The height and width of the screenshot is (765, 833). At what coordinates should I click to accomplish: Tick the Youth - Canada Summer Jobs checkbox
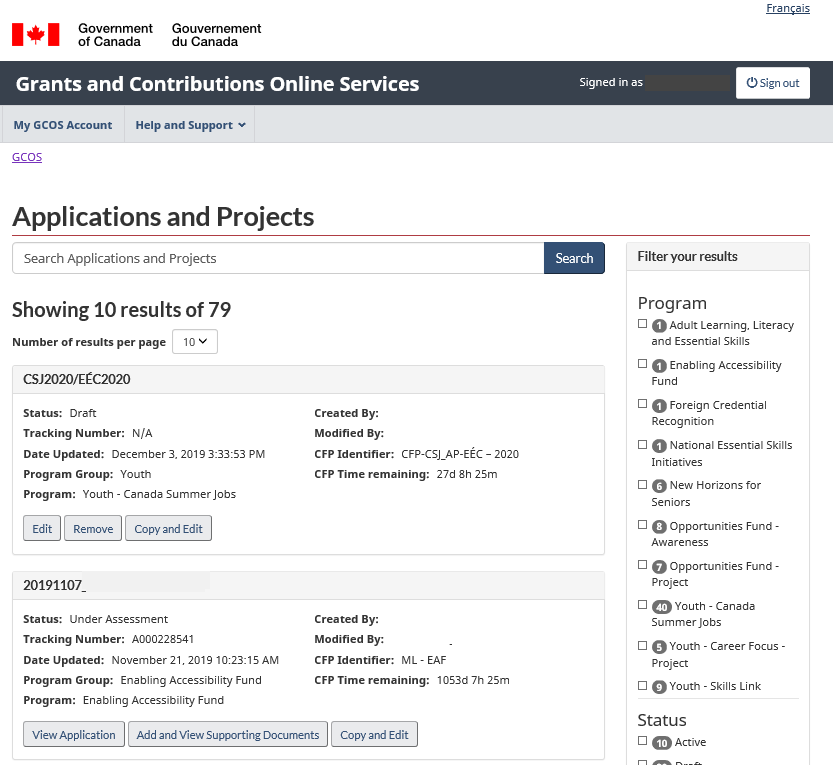(643, 605)
